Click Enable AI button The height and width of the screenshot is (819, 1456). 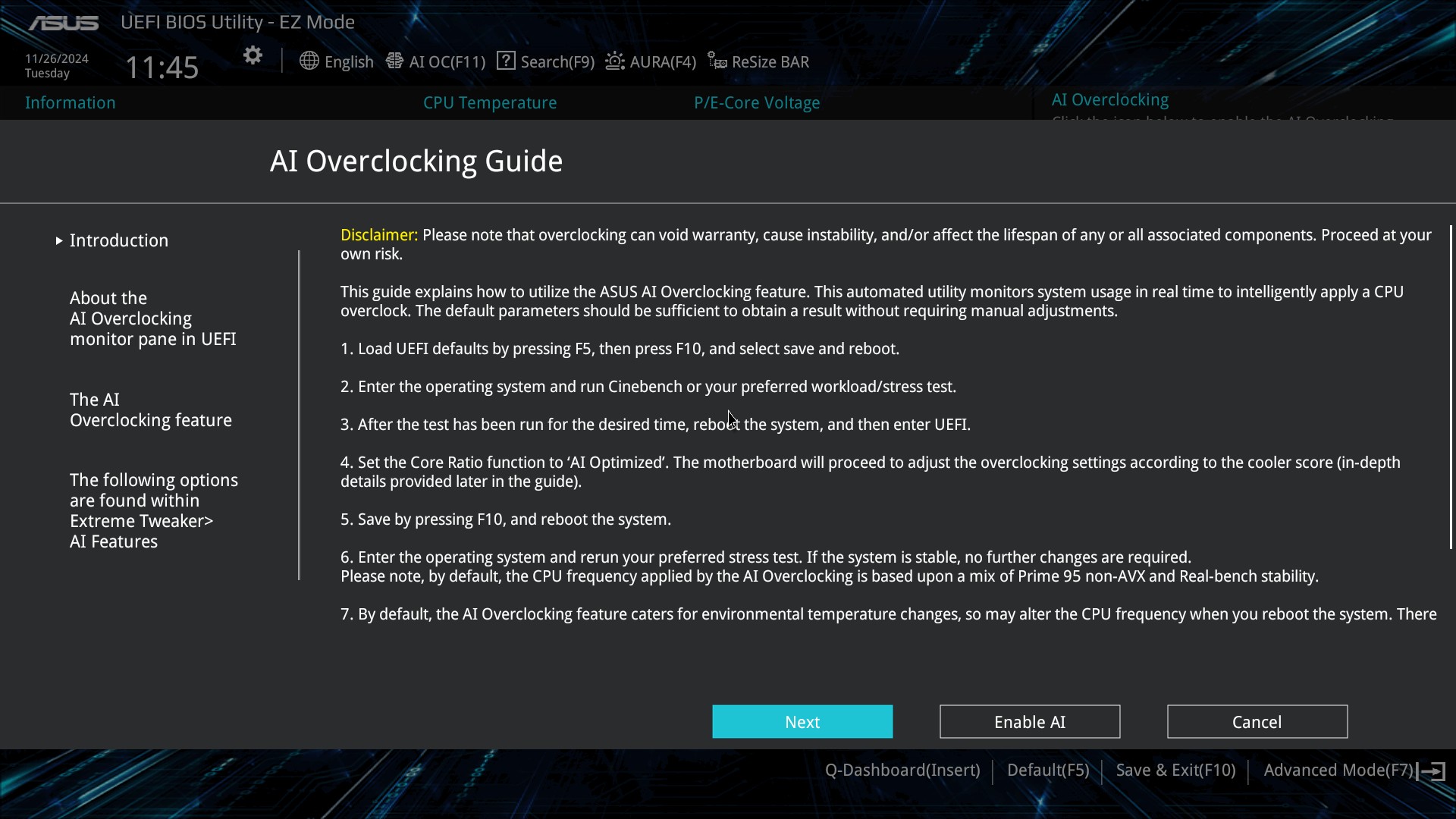coord(1030,721)
